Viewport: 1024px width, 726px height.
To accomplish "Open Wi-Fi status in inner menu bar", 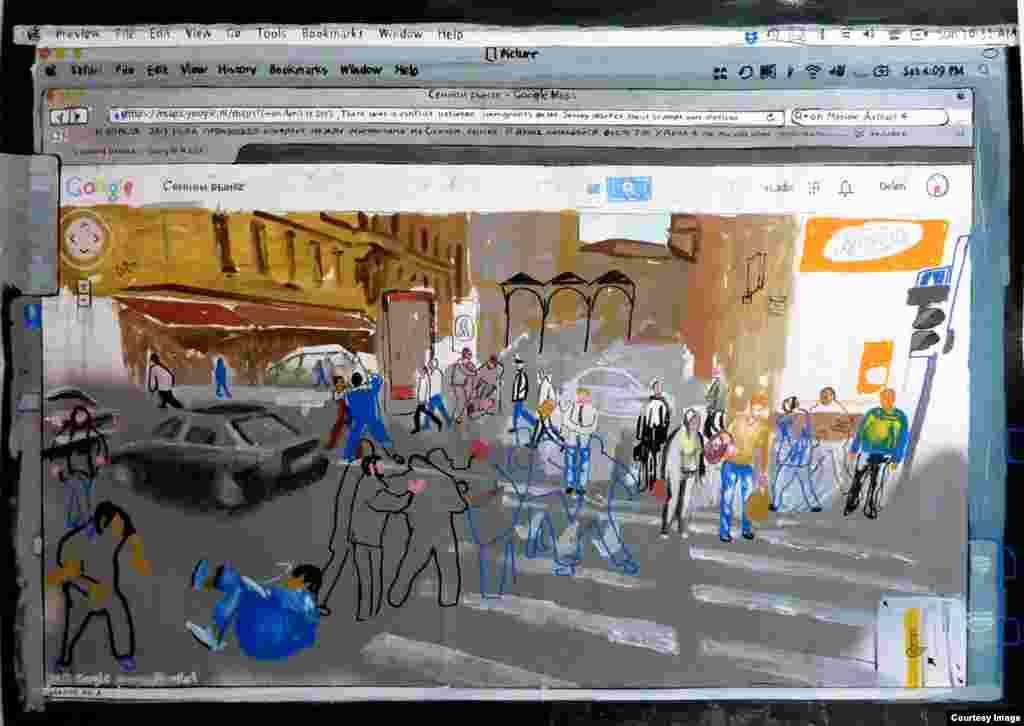I will [812, 71].
